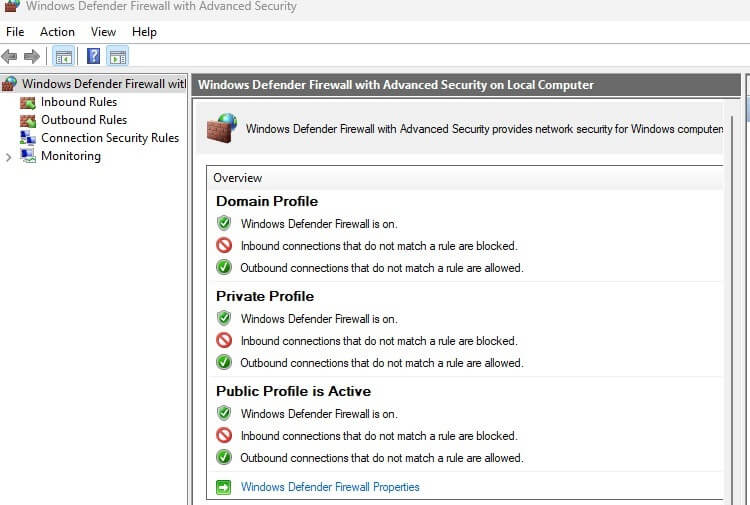Click inbound blocked text under Domain Profile
The height and width of the screenshot is (505, 750).
379,246
